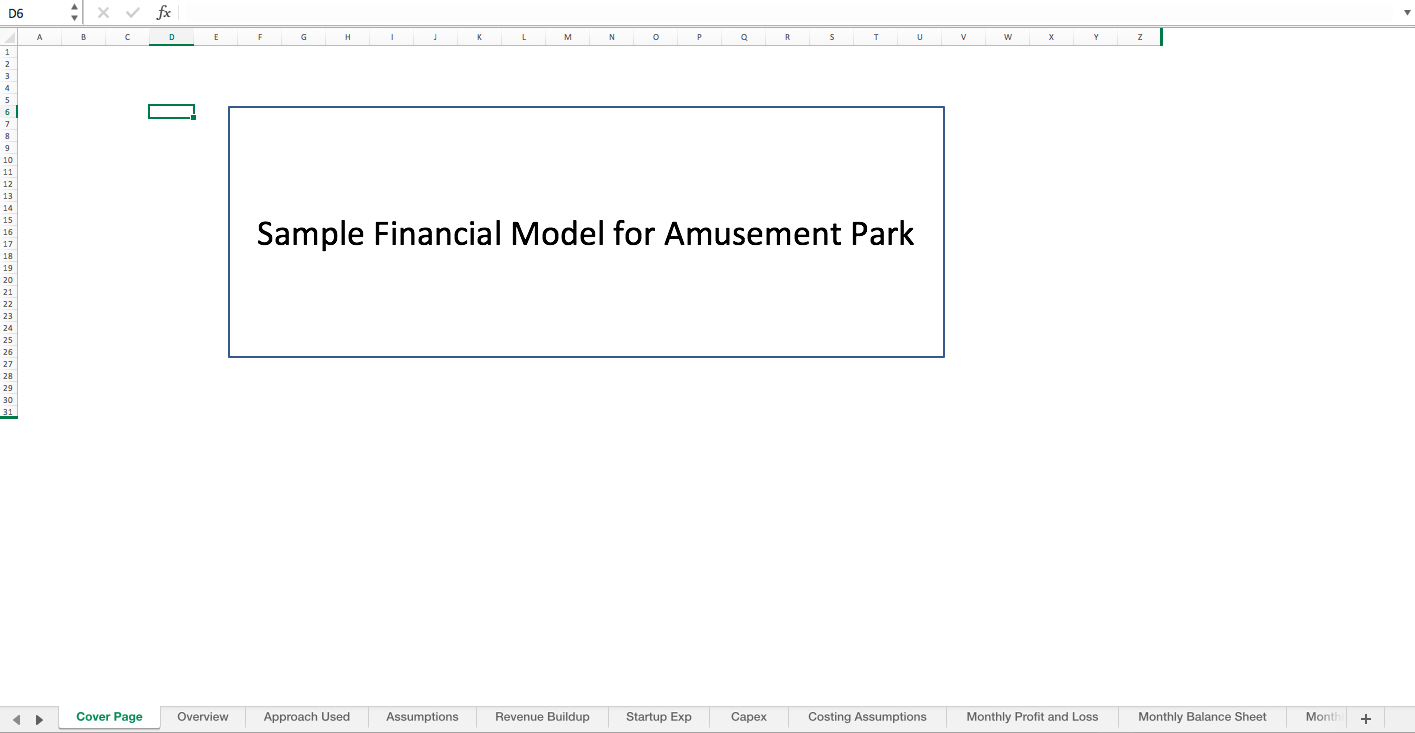This screenshot has height=733, width=1415.
Task: Select column M header
Action: click(568, 37)
